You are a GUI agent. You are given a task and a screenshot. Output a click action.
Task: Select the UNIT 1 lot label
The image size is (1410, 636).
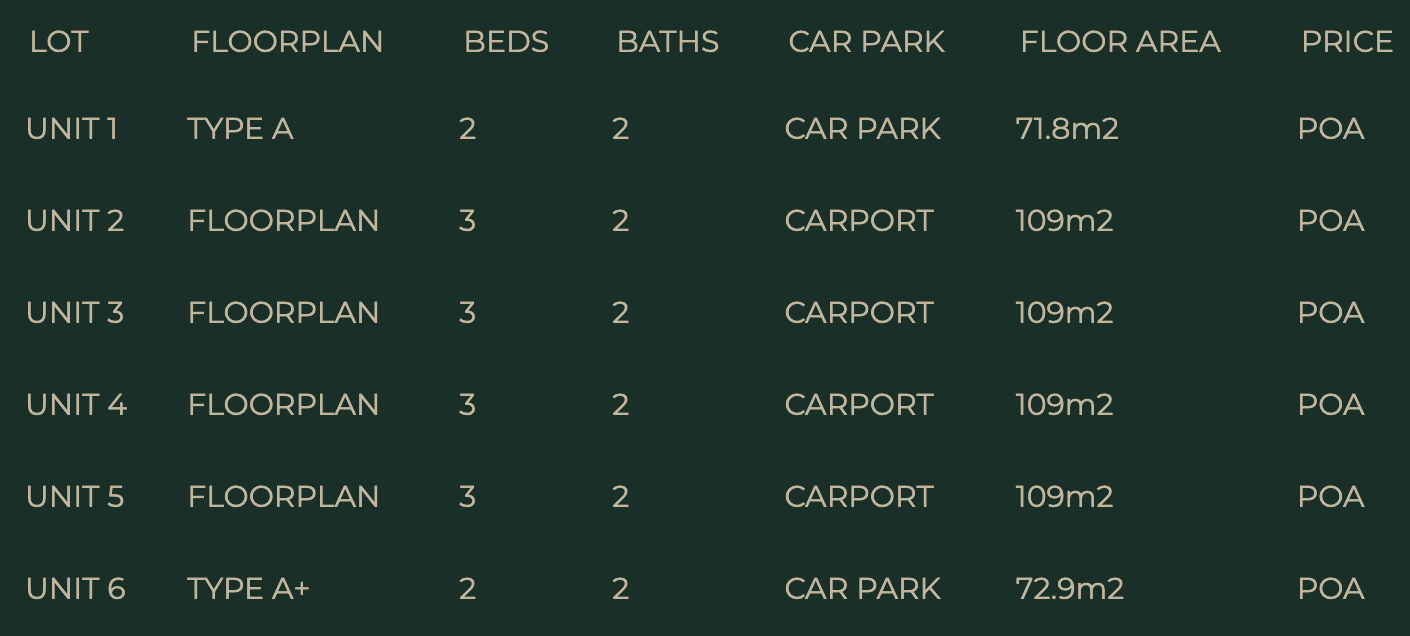[72, 129]
